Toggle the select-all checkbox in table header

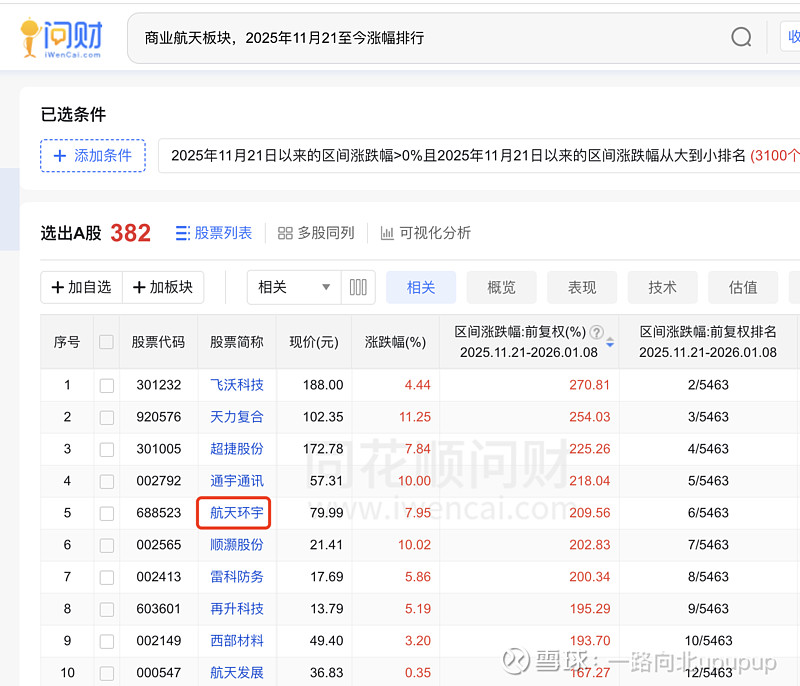107,342
